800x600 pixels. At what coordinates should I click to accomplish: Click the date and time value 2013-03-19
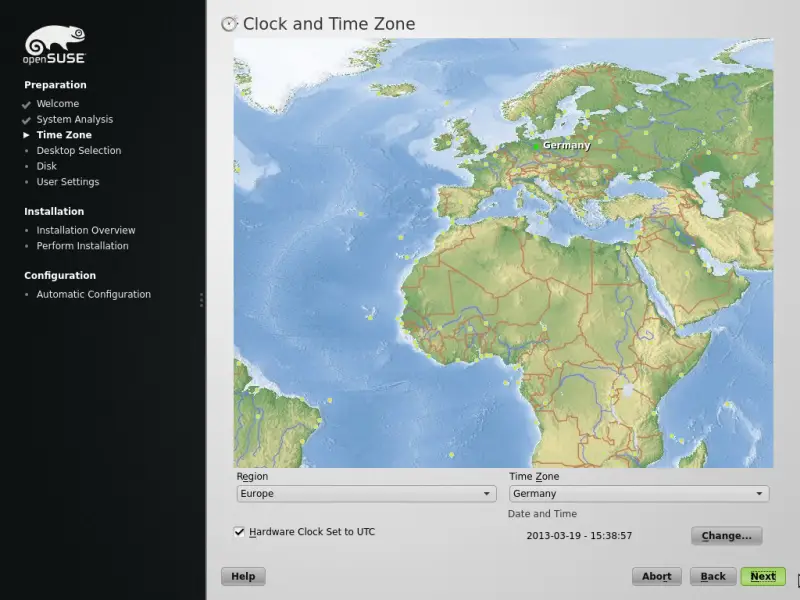(x=579, y=536)
